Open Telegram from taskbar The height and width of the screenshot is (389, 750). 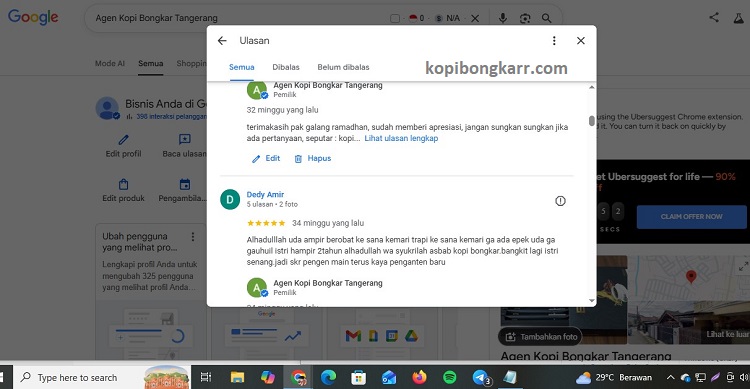(481, 378)
